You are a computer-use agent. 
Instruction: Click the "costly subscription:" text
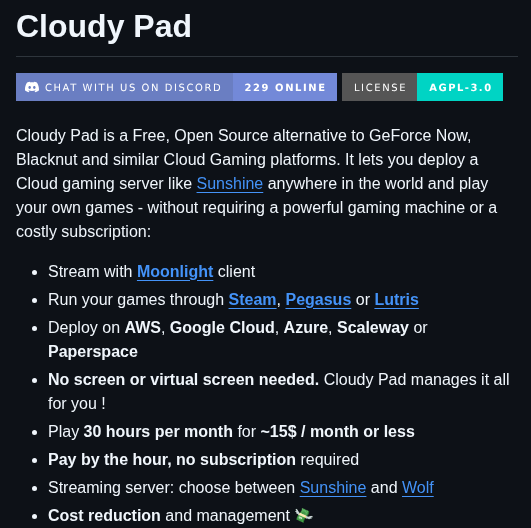click(x=83, y=232)
